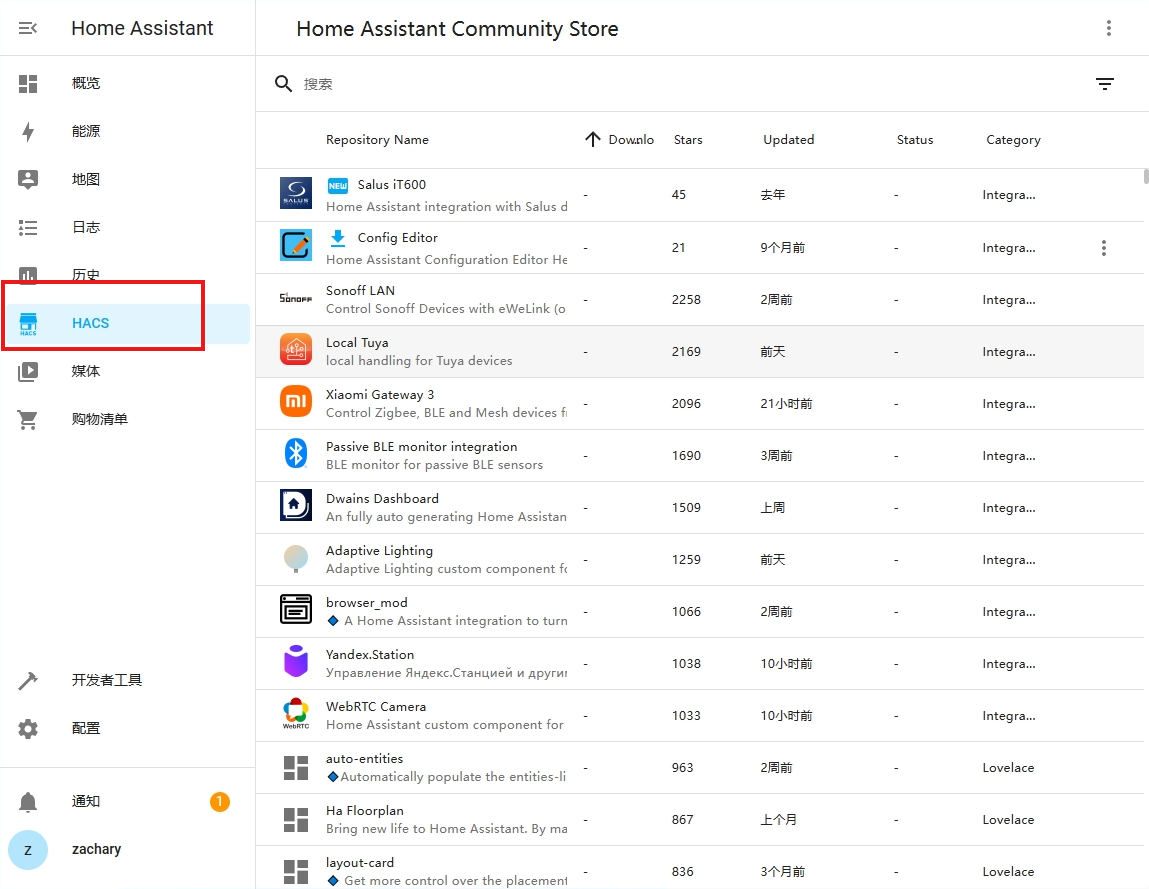The height and width of the screenshot is (889, 1149).
Task: Open the 通知 notification bell icon
Action: (28, 802)
